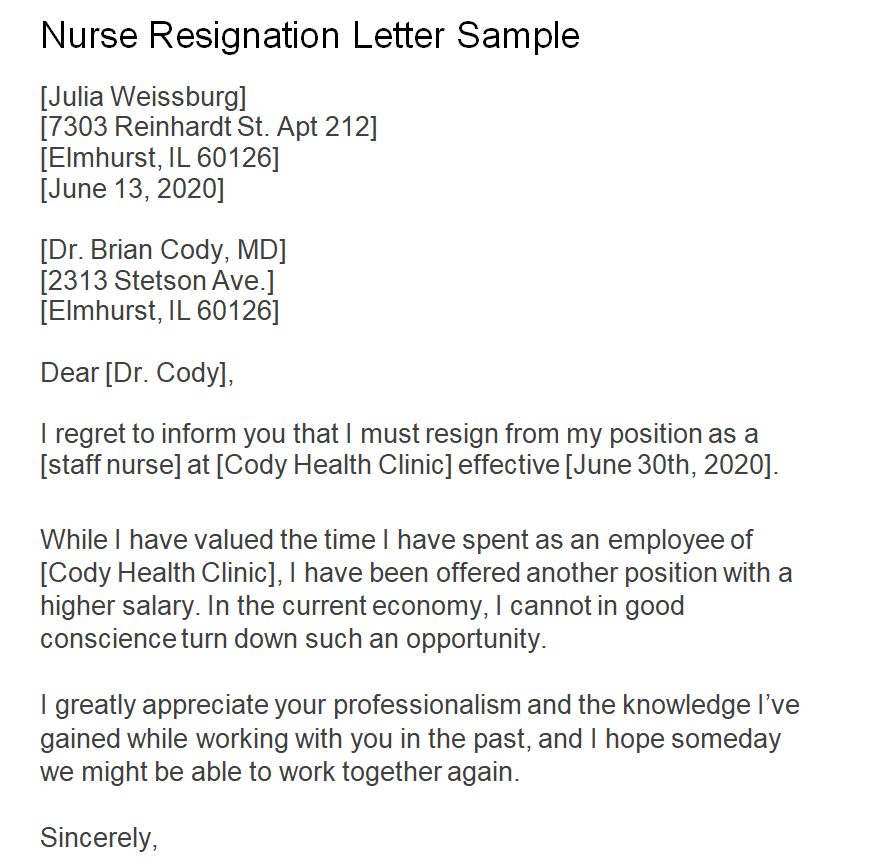
Task: Click the line starting 'While I have valued'
Action: [397, 541]
